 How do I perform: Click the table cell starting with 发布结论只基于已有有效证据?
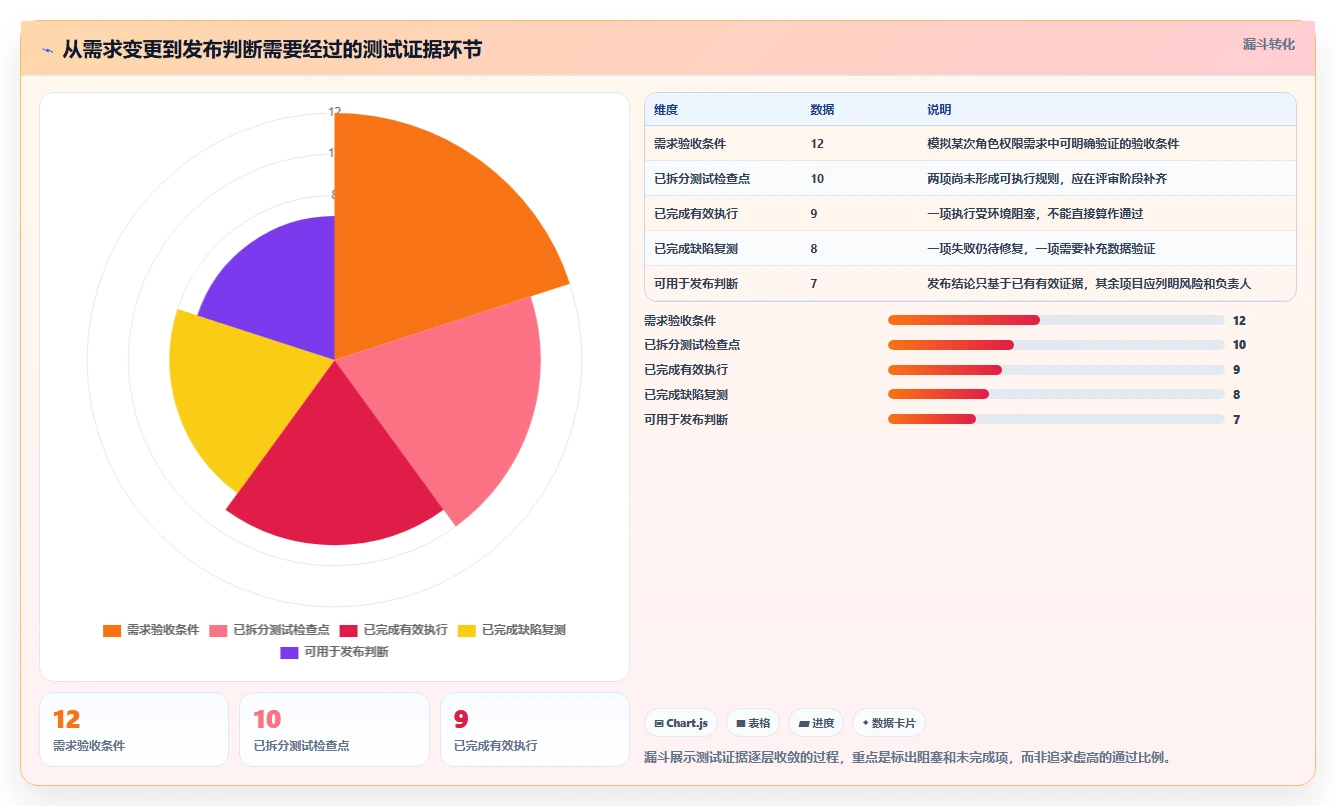pos(1089,284)
